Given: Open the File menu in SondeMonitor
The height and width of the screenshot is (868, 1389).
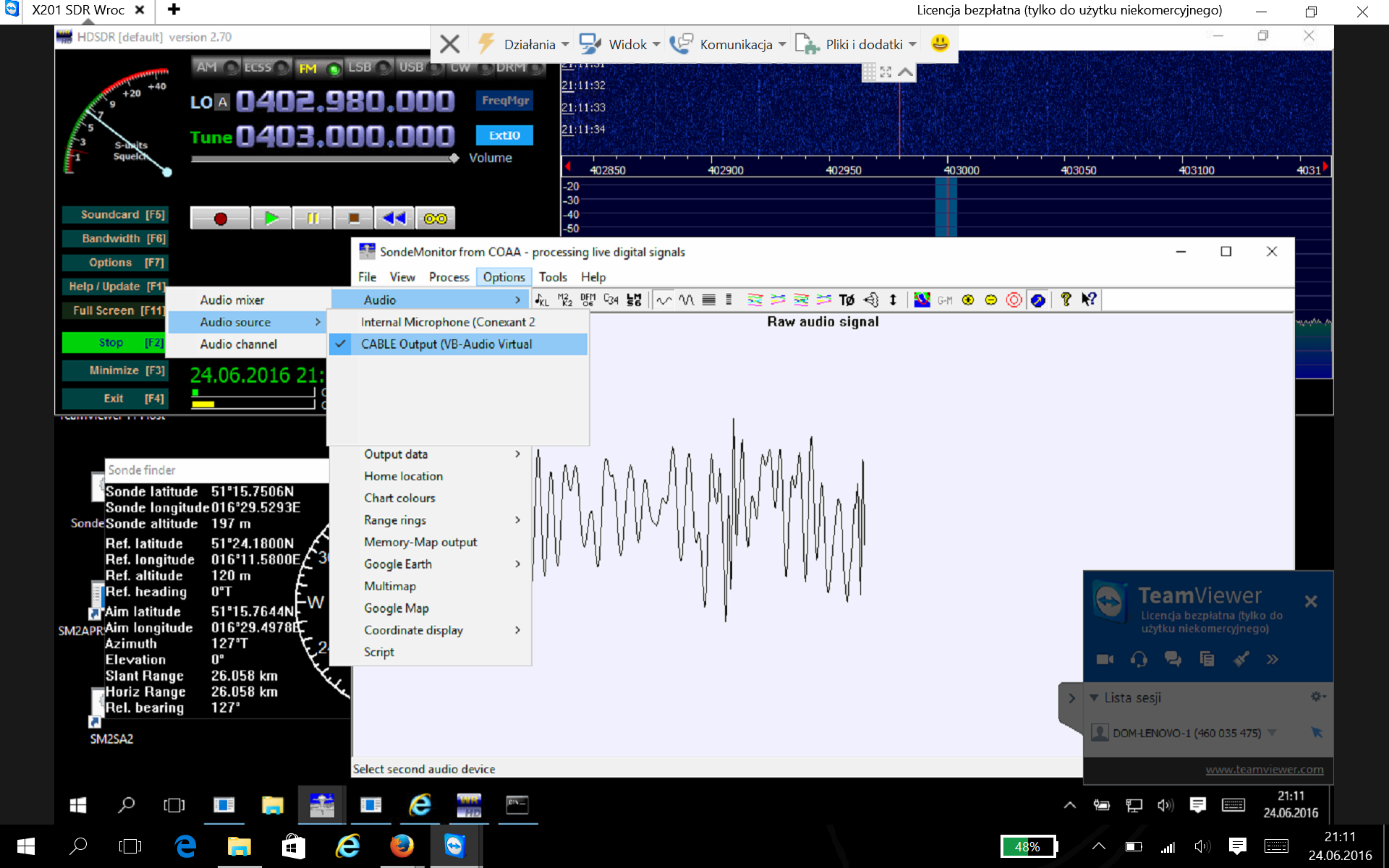Looking at the screenshot, I should click(368, 277).
